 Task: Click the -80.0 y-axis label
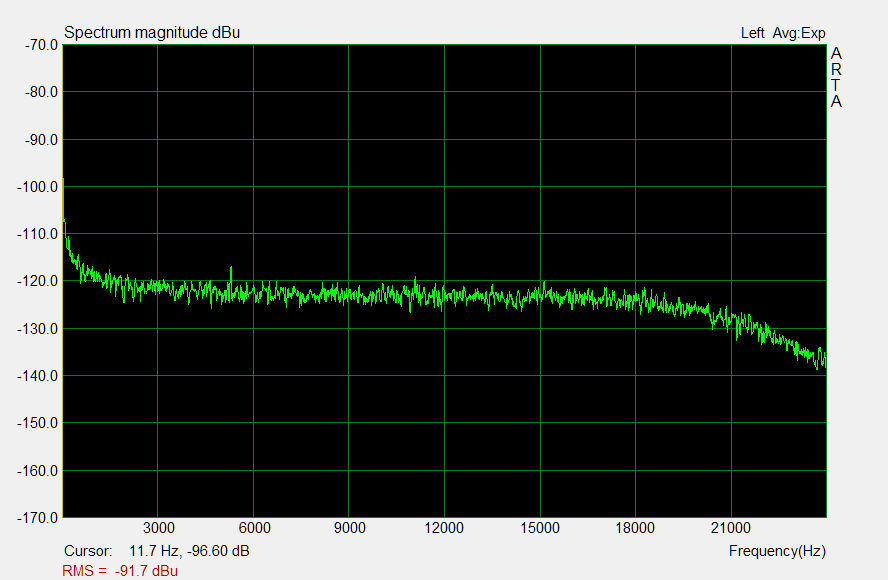point(41,92)
